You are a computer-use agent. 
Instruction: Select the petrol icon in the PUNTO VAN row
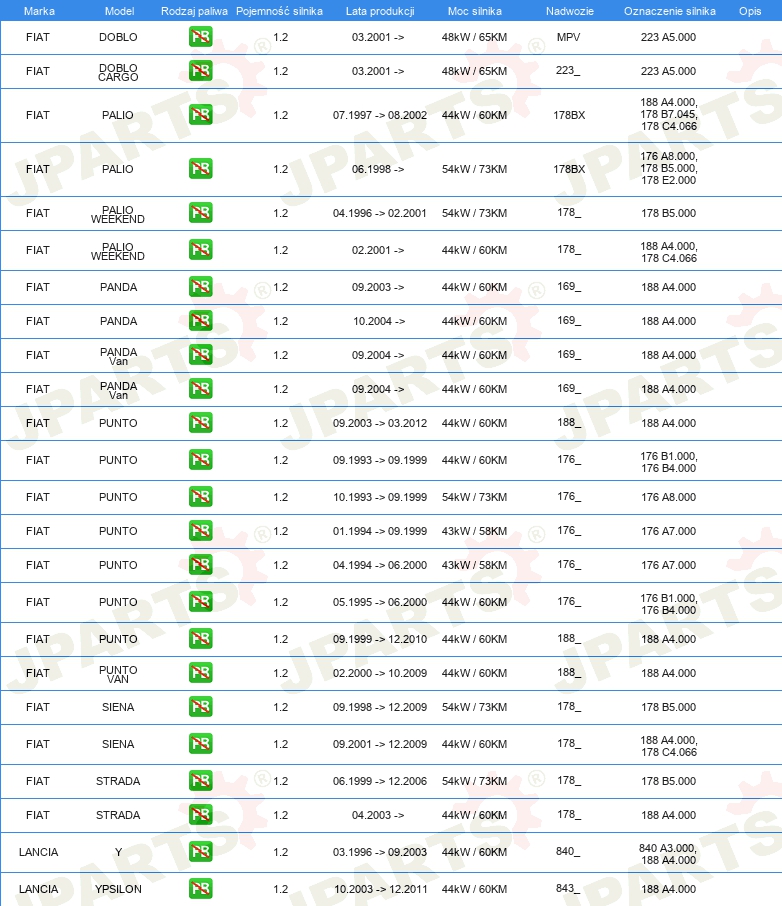[x=201, y=673]
